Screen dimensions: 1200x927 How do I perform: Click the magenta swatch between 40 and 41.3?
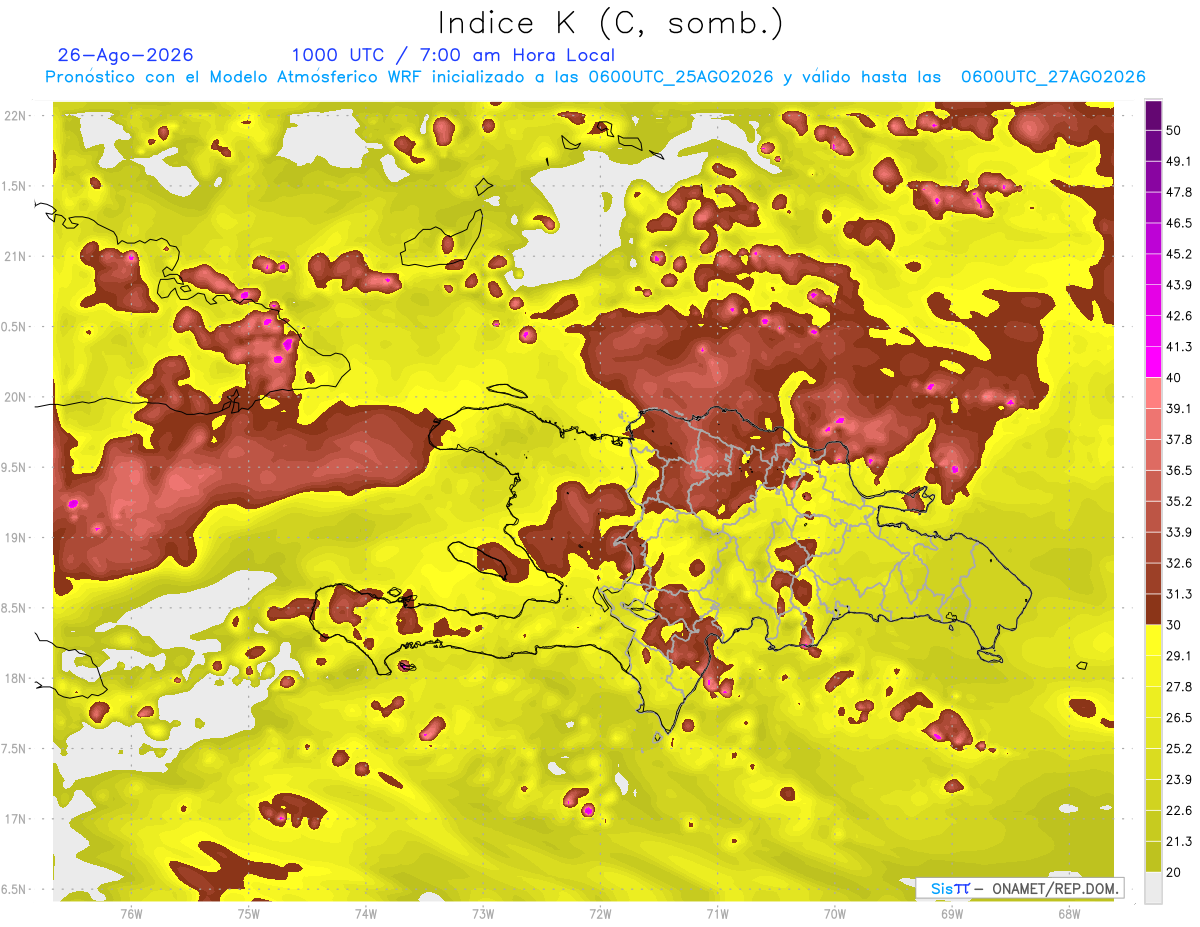tap(1153, 362)
